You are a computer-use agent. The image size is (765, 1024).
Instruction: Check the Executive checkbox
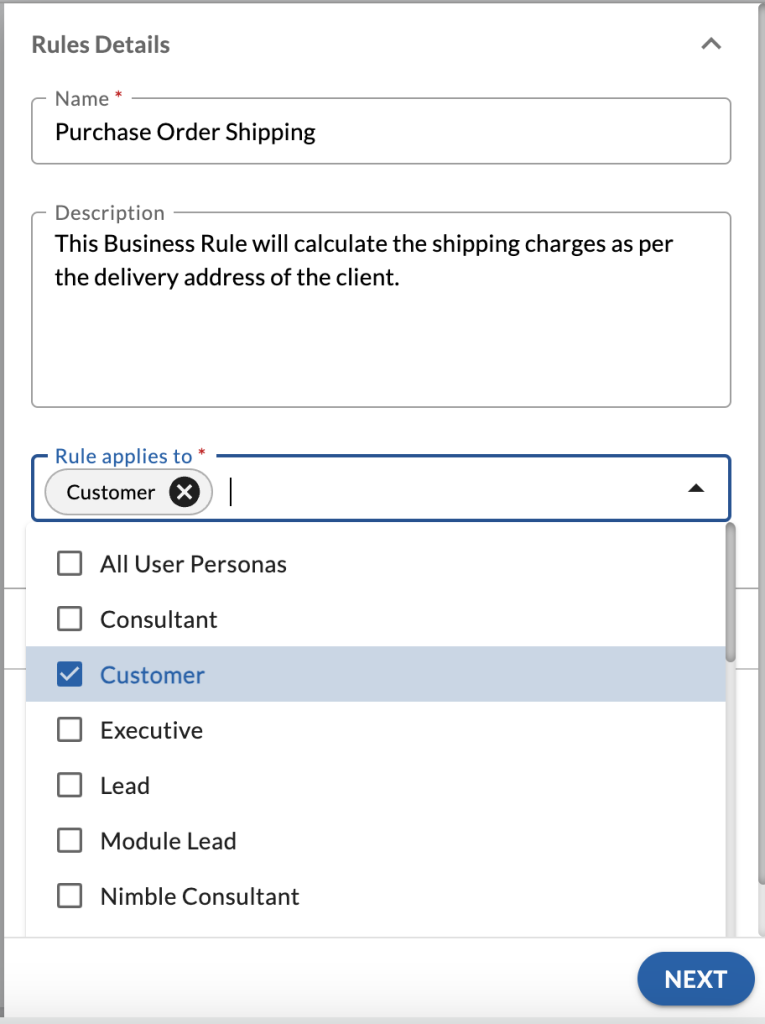click(x=69, y=730)
